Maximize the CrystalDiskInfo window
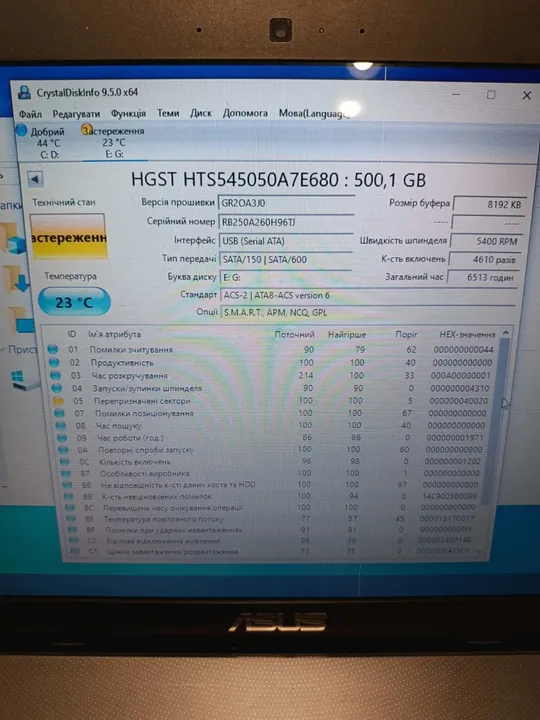This screenshot has width=540, height=720. point(491,95)
